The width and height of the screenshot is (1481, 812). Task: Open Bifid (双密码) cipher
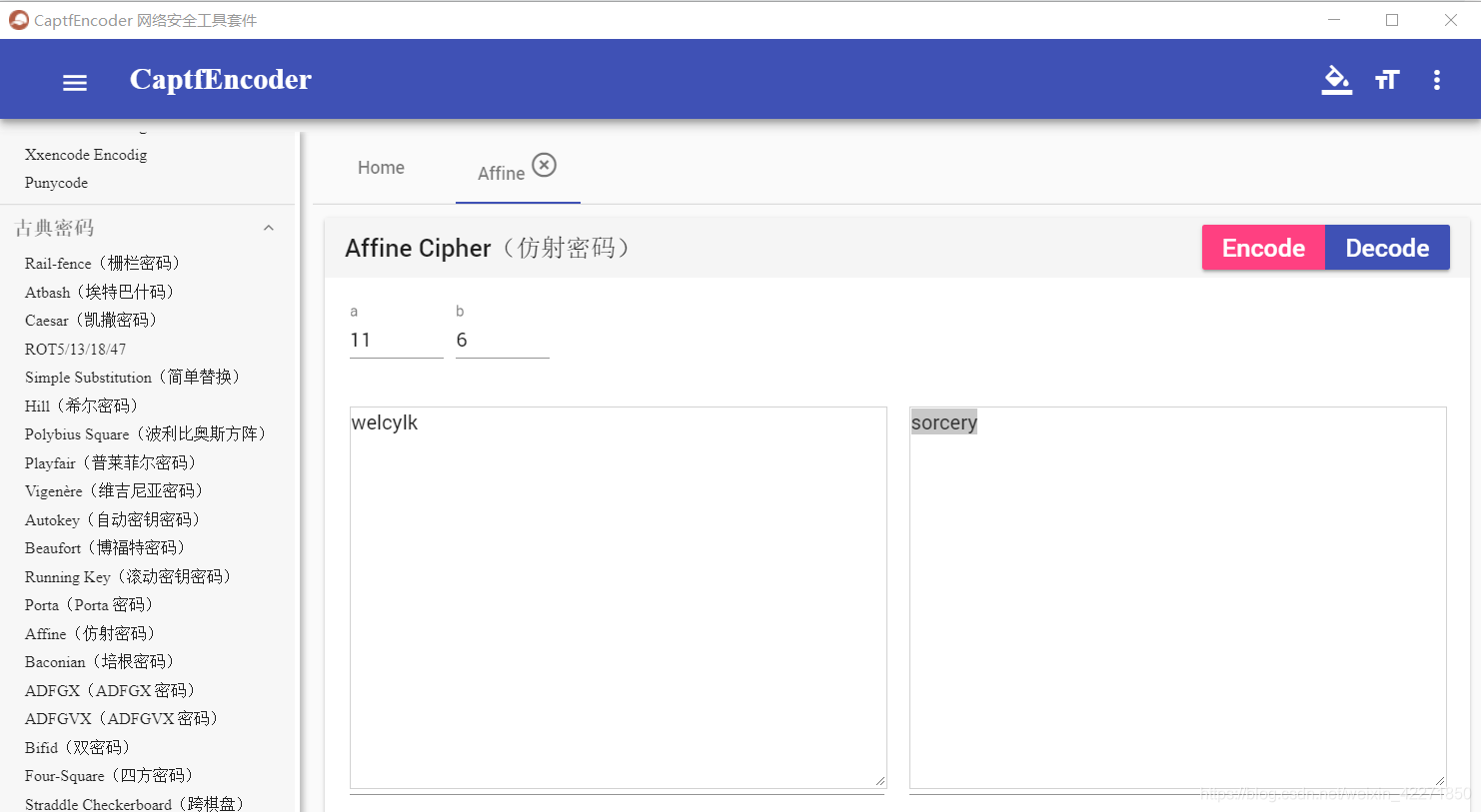point(77,748)
